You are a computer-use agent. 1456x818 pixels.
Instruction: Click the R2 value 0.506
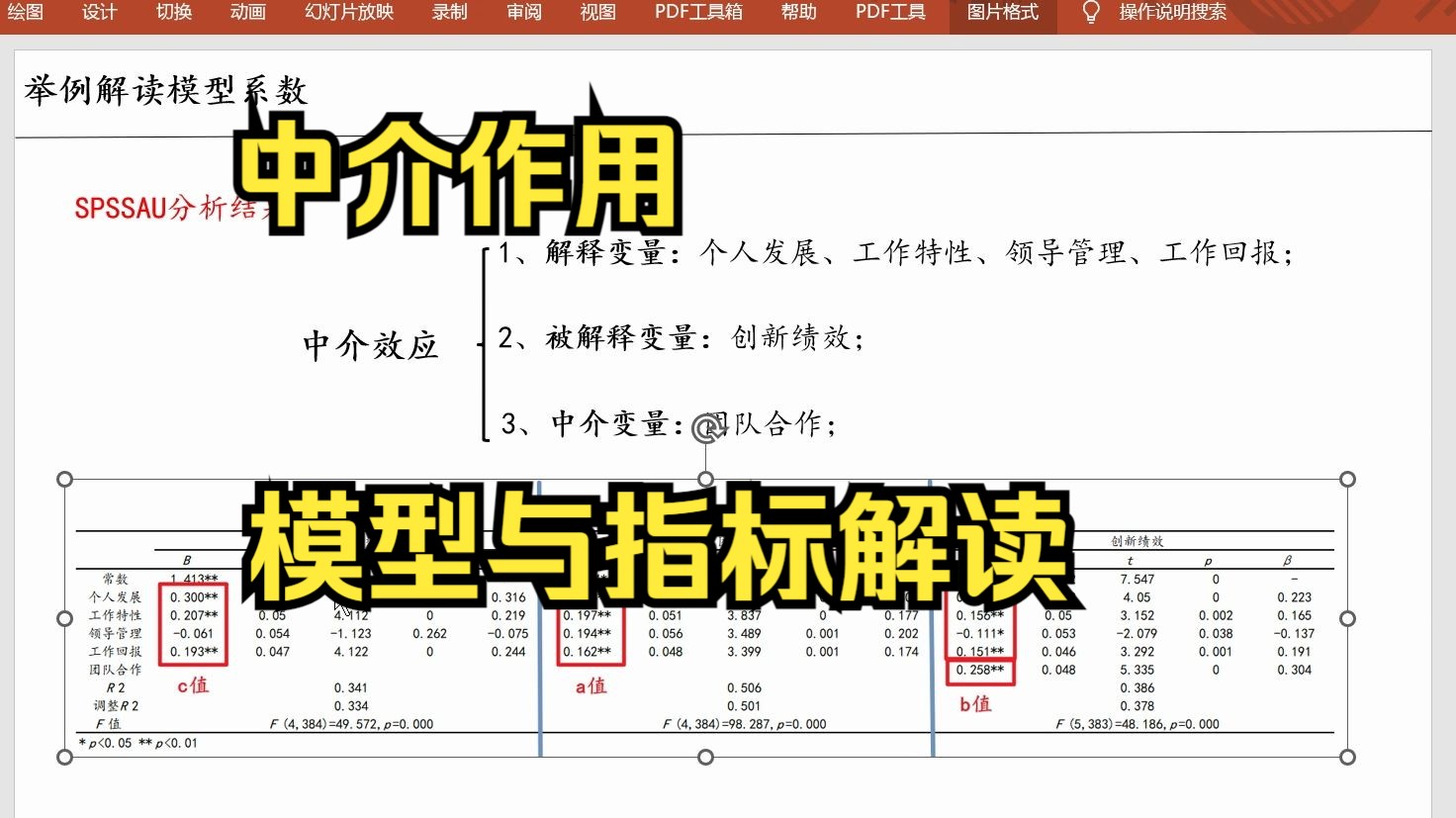(744, 688)
